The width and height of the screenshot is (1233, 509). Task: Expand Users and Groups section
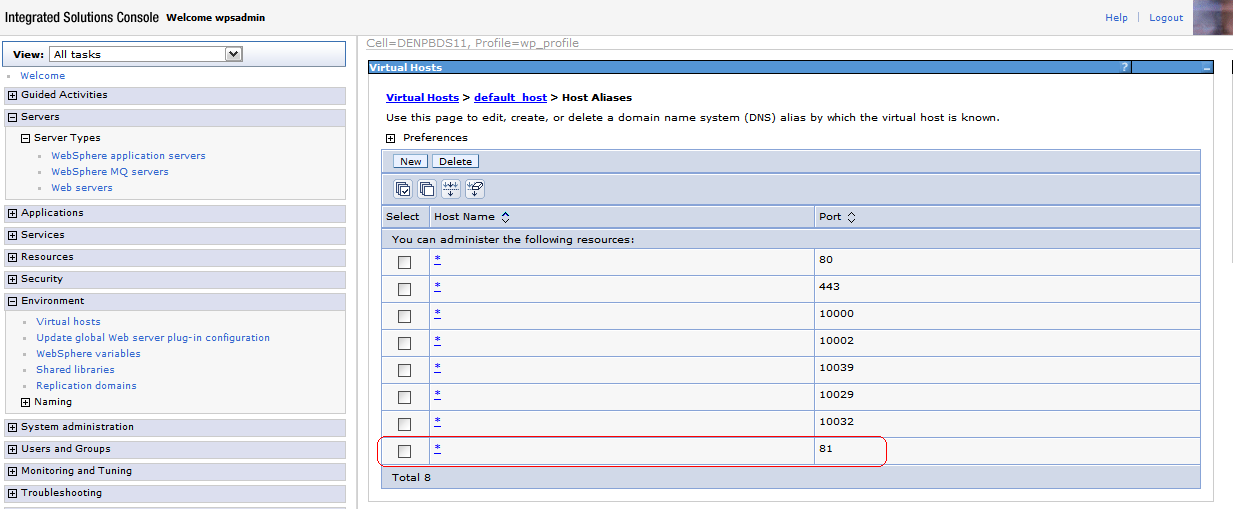(12, 449)
